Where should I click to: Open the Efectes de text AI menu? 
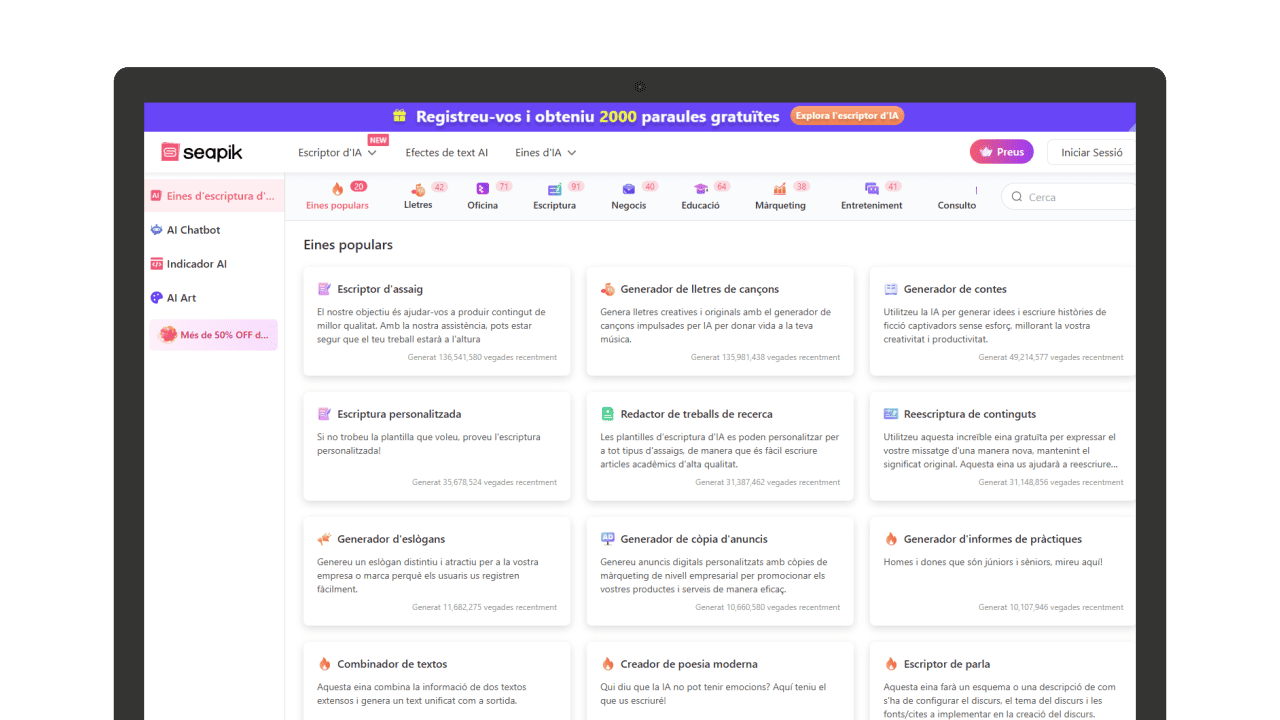tap(447, 152)
